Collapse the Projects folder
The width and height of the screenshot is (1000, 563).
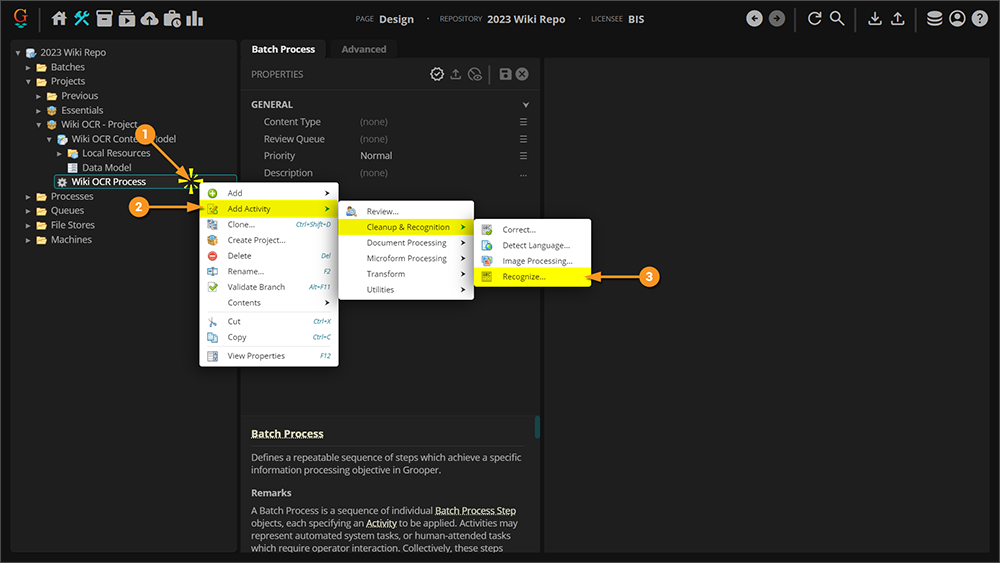point(28,82)
